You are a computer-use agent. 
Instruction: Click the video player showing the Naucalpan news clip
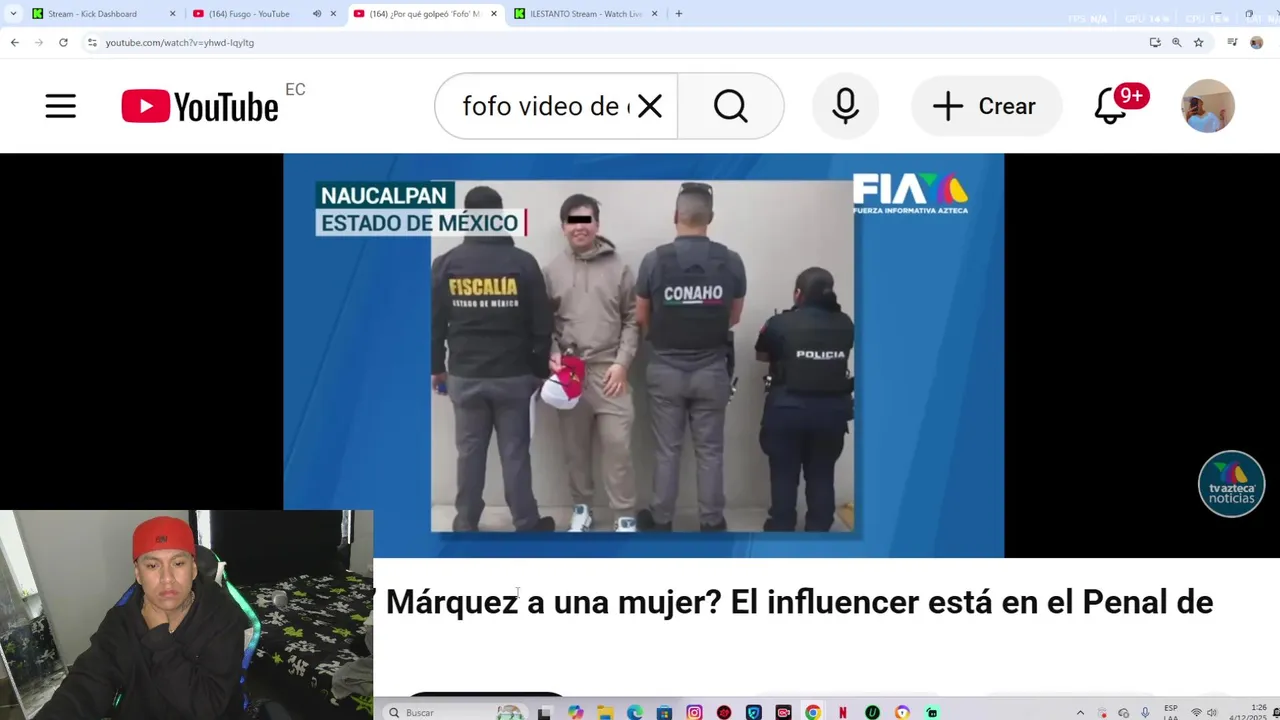click(x=643, y=355)
